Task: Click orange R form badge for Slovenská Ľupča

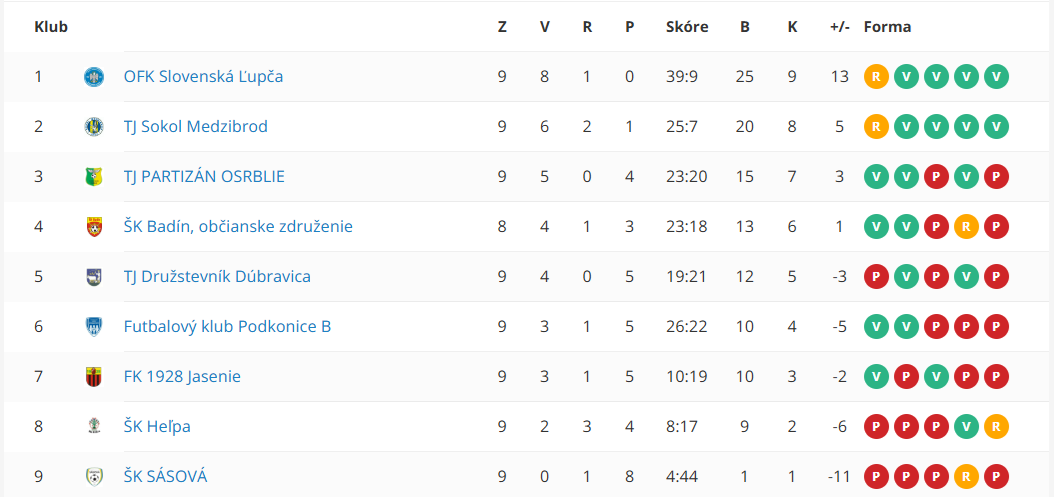Action: tap(876, 77)
